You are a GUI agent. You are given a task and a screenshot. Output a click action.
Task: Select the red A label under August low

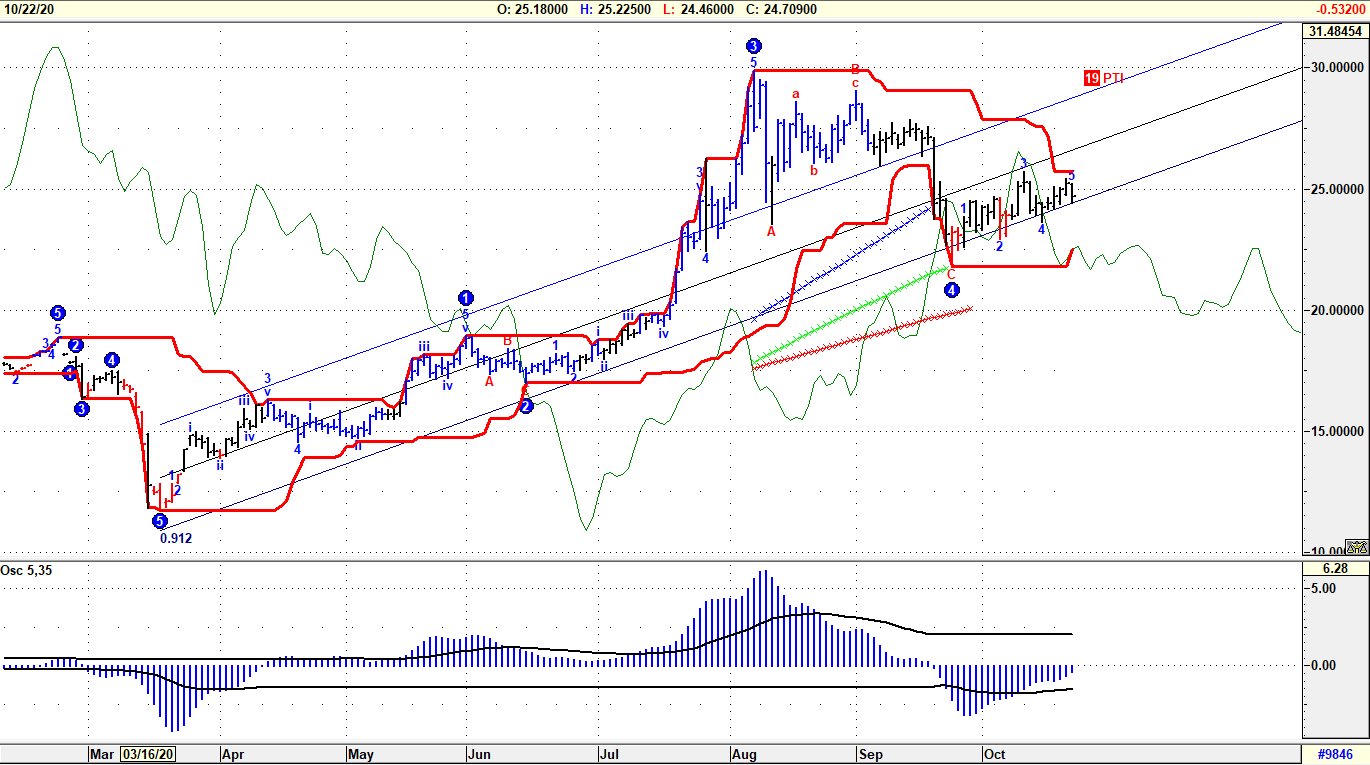[x=771, y=231]
